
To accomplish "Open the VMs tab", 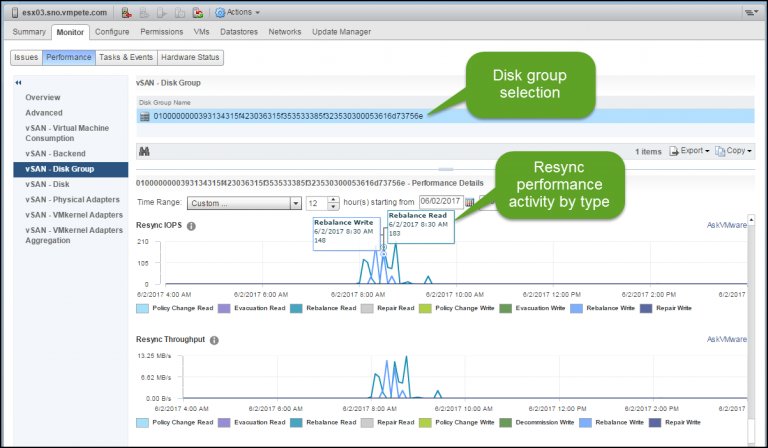I will [x=201, y=32].
